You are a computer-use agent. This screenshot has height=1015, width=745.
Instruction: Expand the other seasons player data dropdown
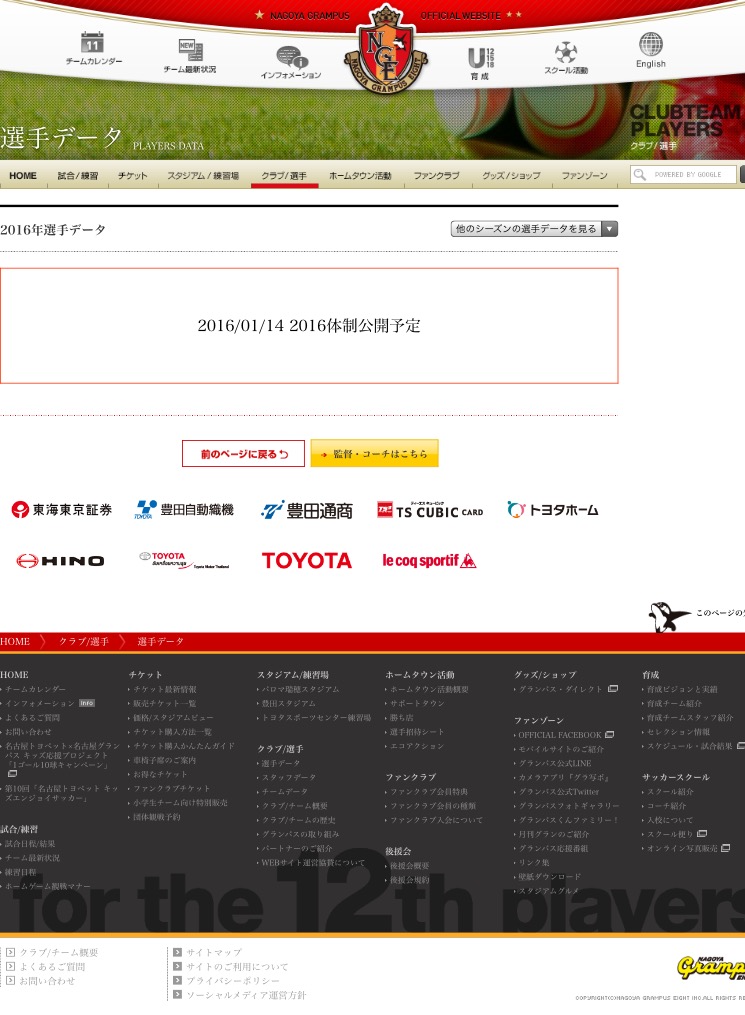coord(534,229)
